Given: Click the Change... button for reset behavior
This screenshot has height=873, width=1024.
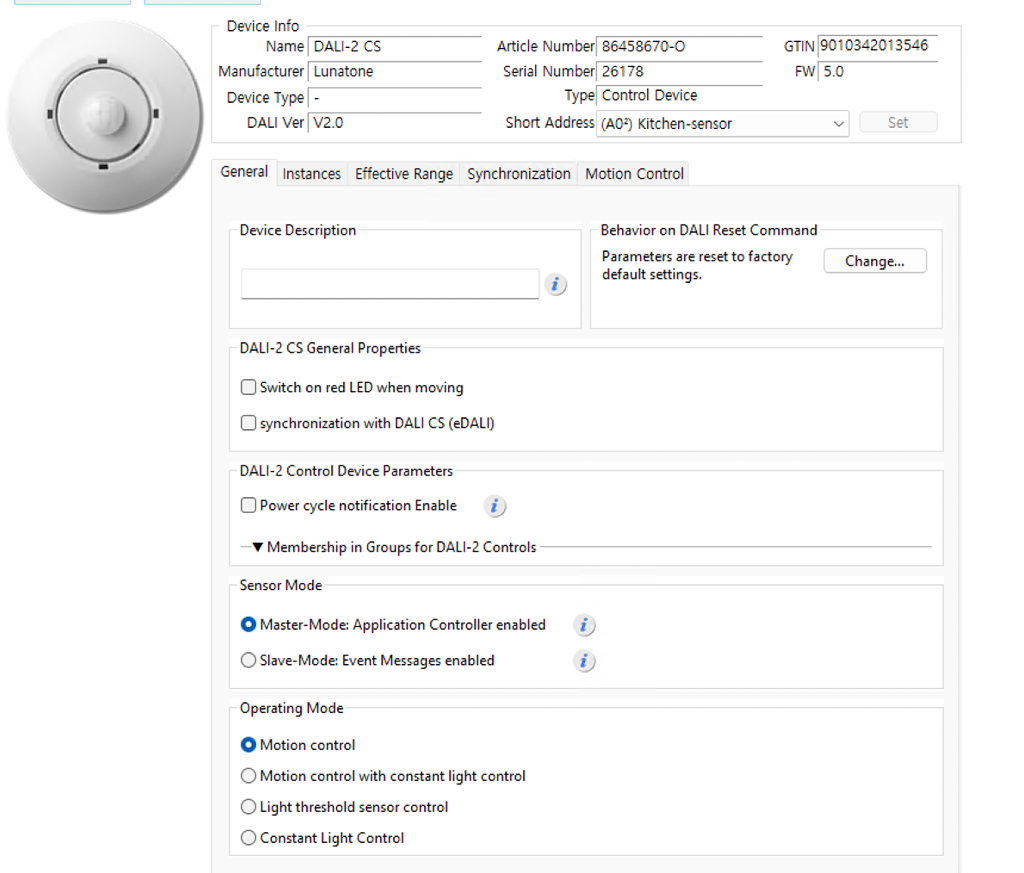Looking at the screenshot, I should coord(874,261).
